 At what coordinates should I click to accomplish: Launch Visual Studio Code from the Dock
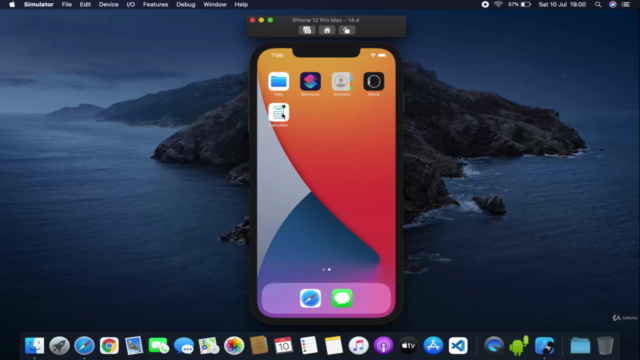click(458, 346)
